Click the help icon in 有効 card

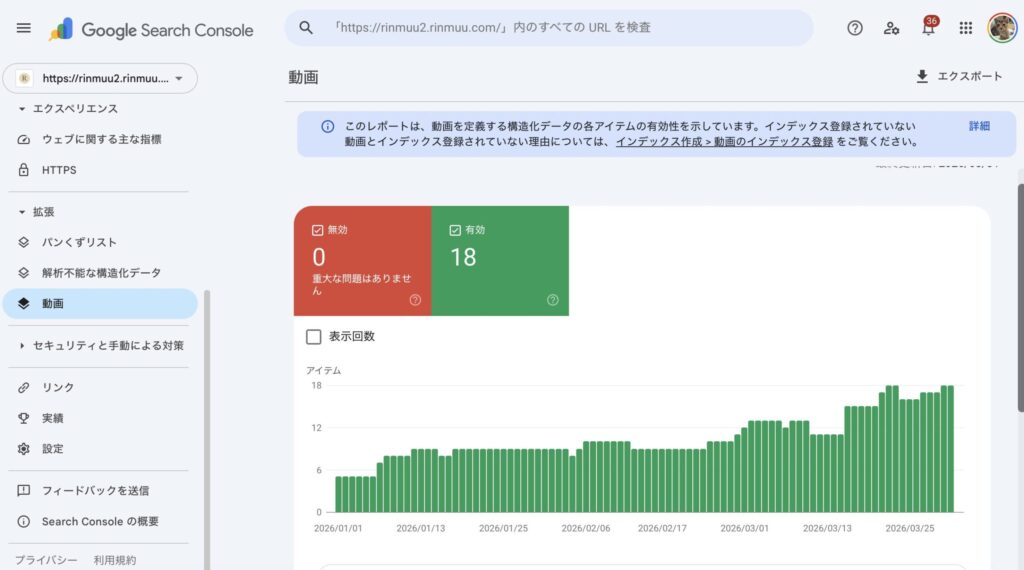tap(552, 300)
